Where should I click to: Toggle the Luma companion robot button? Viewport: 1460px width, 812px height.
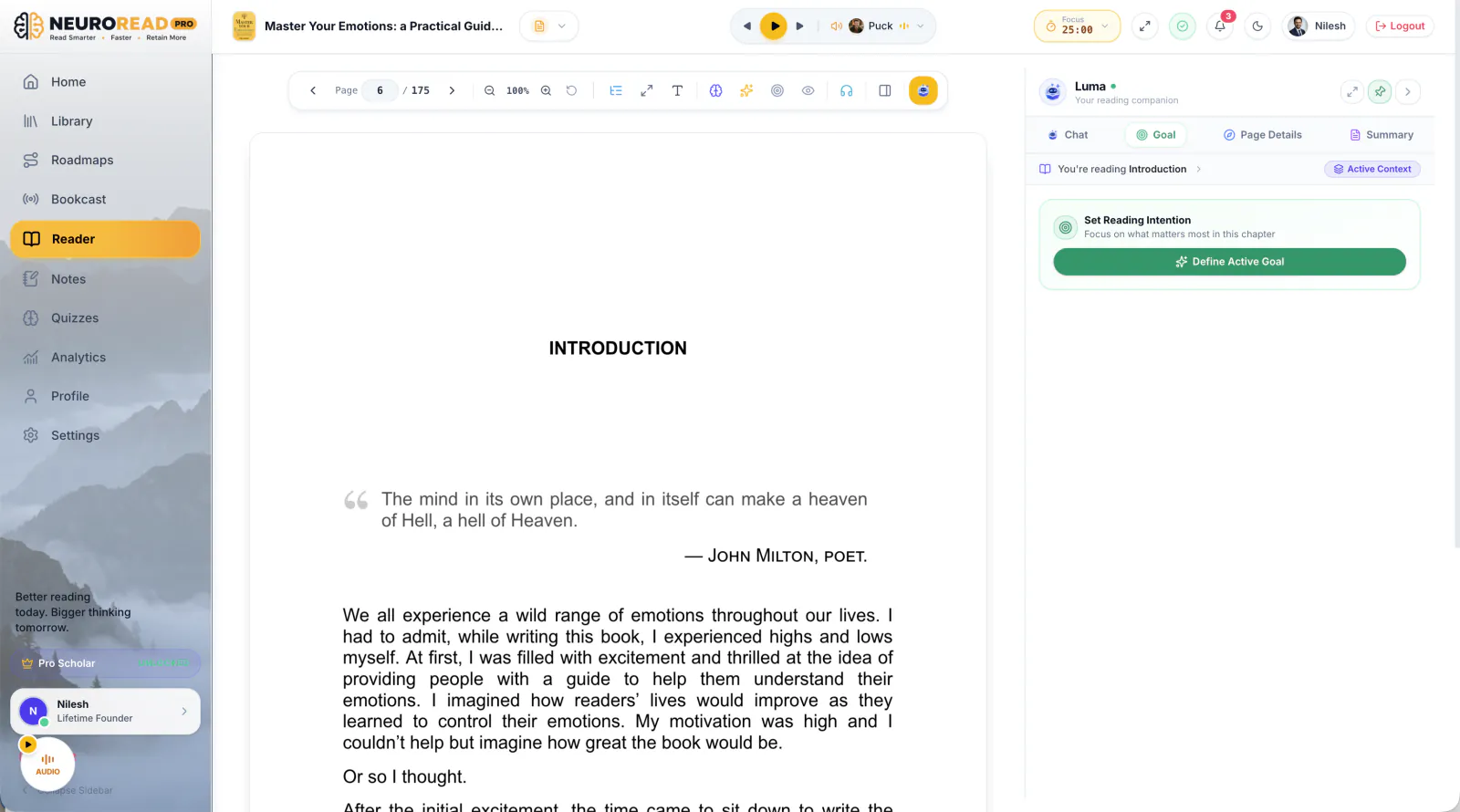click(923, 91)
